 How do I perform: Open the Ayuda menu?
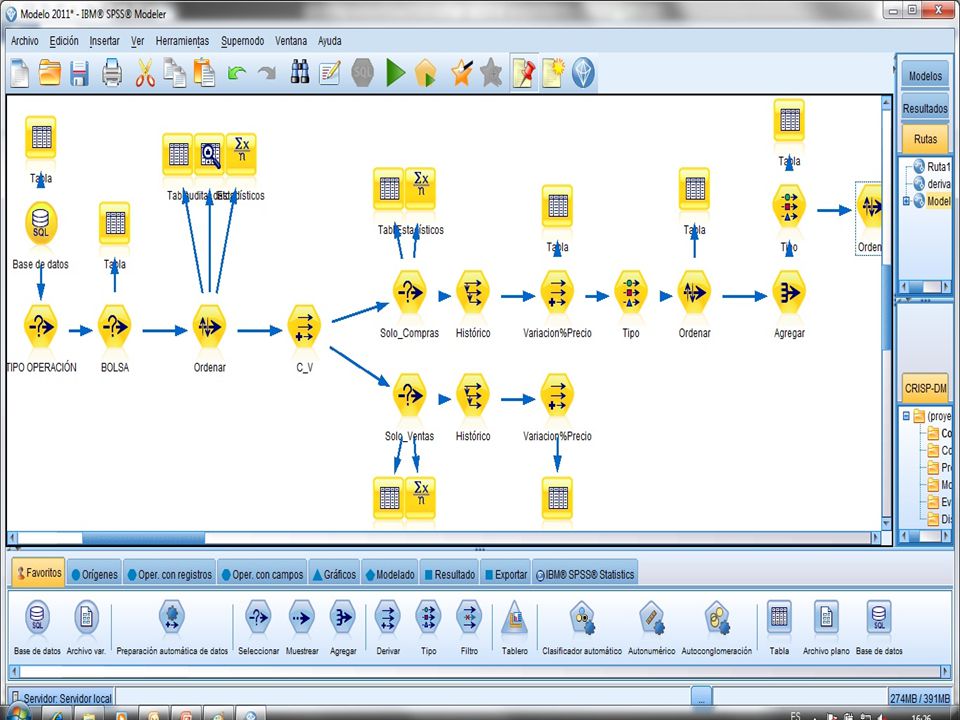[329, 41]
